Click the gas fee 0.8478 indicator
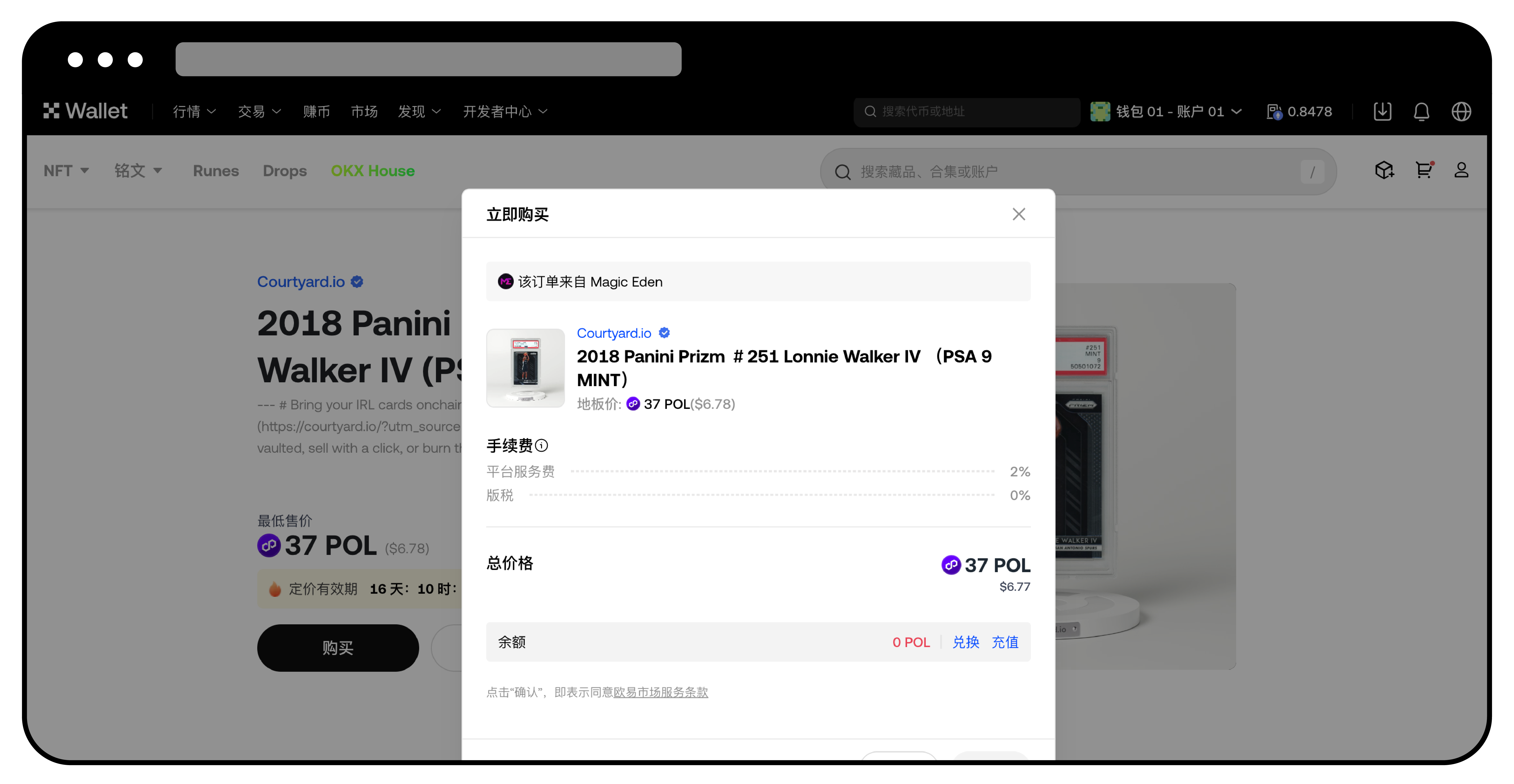 (1299, 112)
